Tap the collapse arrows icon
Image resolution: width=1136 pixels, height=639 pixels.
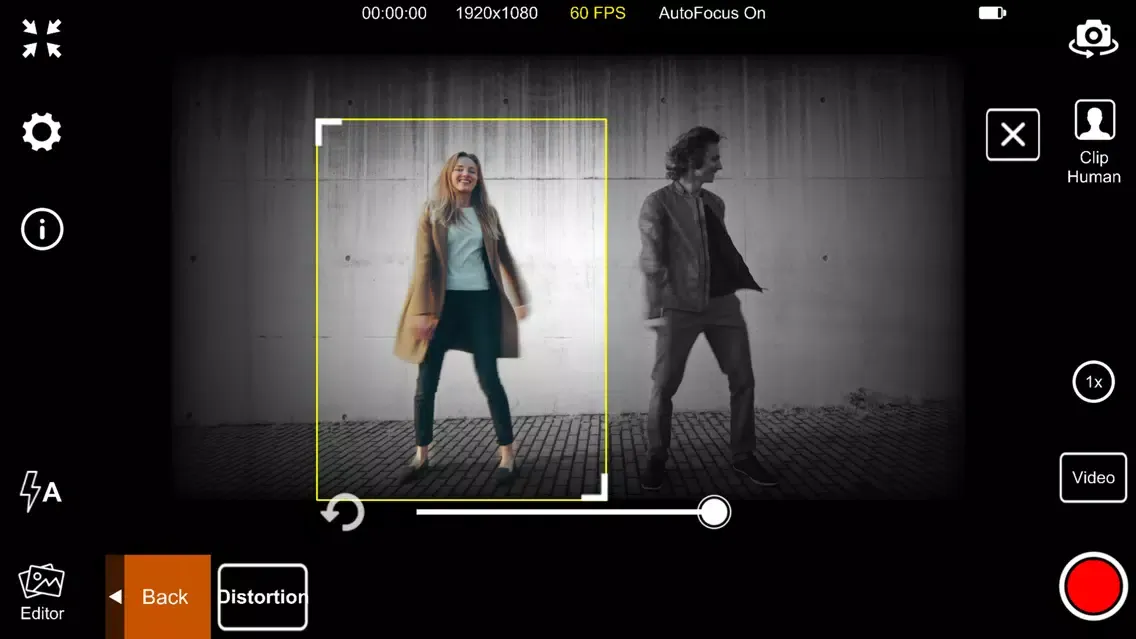[42, 39]
